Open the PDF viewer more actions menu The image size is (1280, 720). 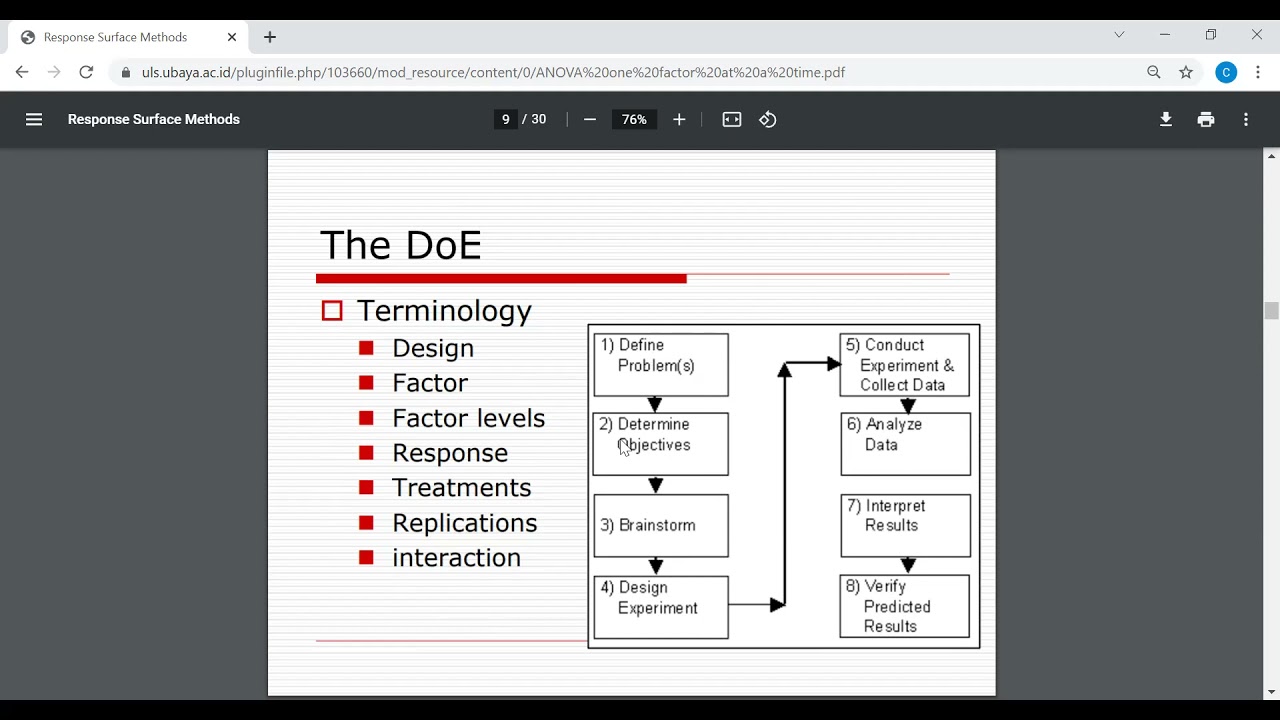1246,119
